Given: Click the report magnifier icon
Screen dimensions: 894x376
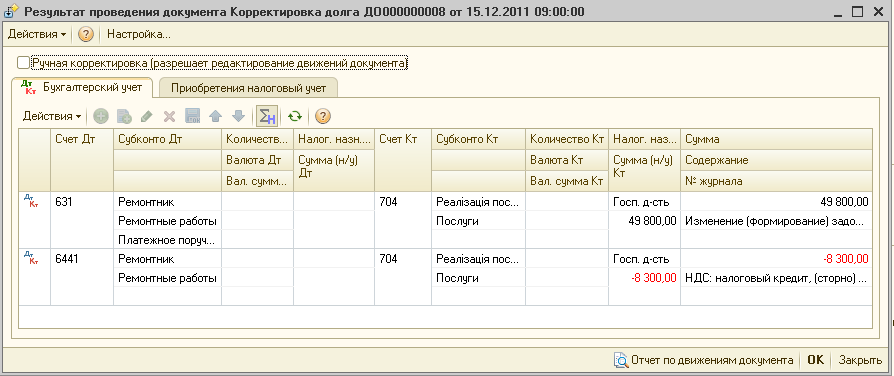Looking at the screenshot, I should point(620,360).
